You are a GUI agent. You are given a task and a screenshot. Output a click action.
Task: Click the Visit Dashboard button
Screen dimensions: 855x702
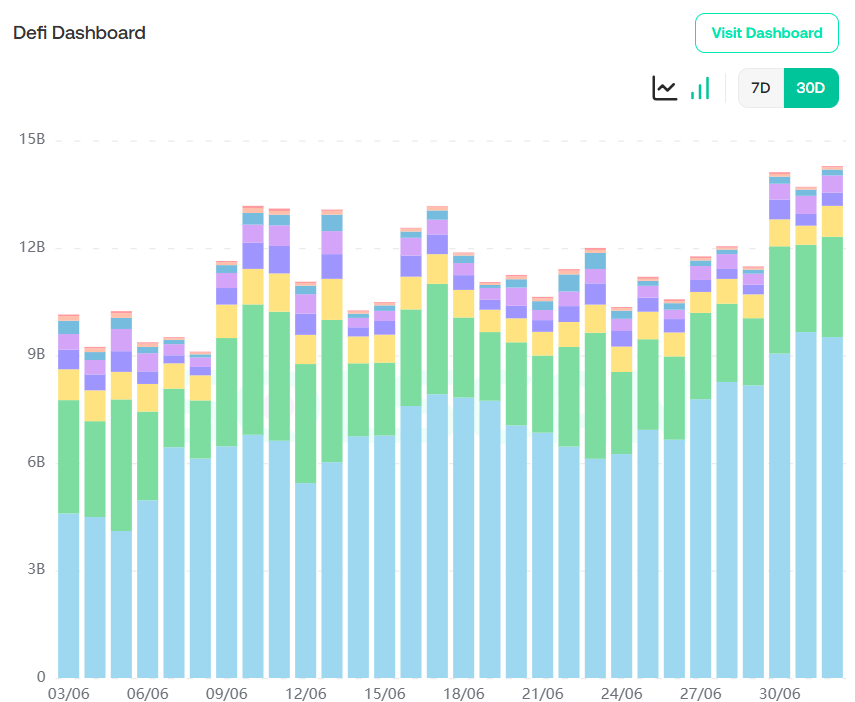click(x=766, y=33)
